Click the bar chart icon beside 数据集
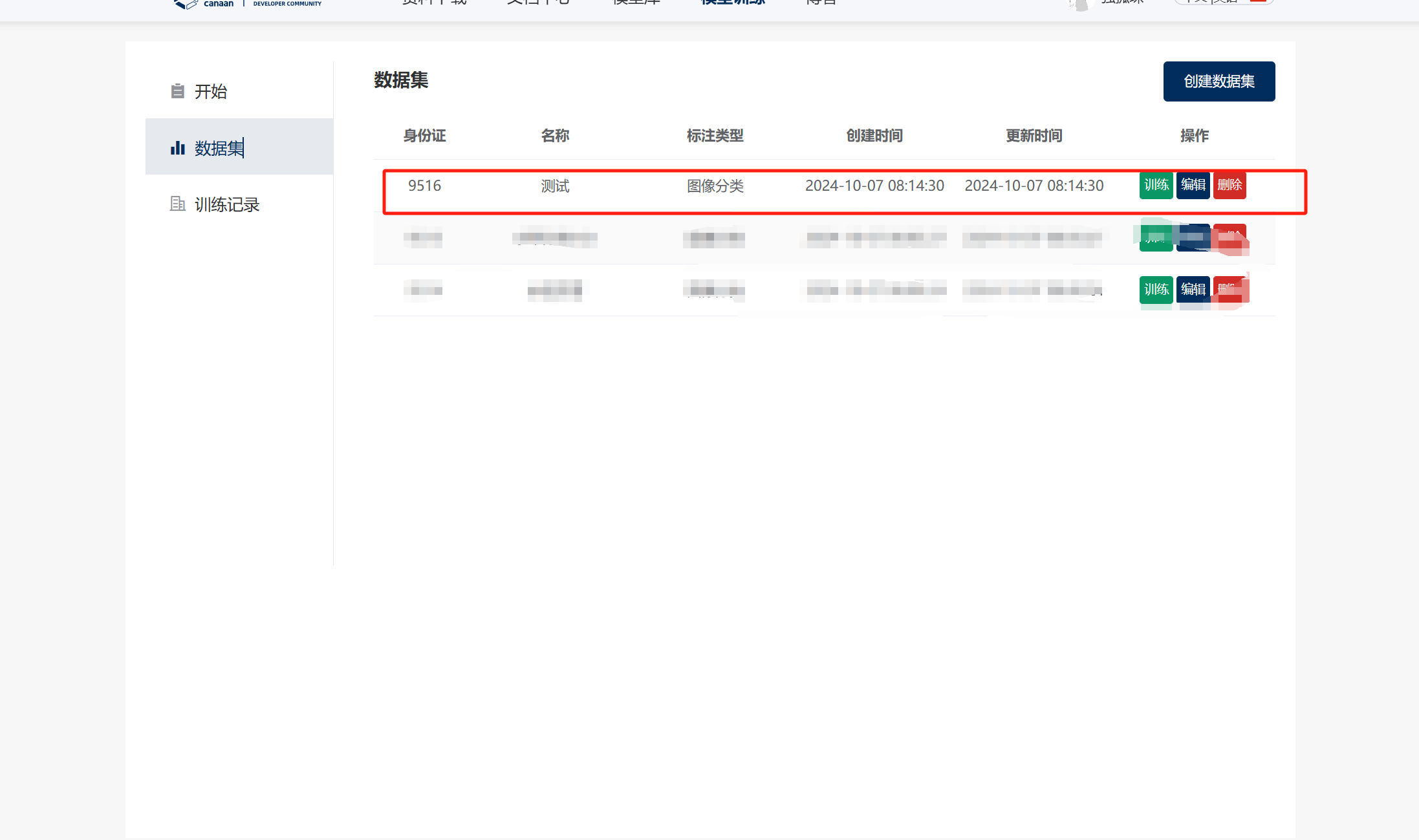1419x840 pixels. 177,148
